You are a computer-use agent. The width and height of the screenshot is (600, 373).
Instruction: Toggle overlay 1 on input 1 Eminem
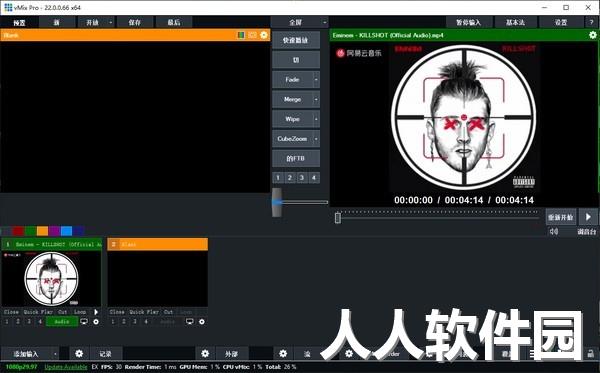pyautogui.click(x=7, y=322)
